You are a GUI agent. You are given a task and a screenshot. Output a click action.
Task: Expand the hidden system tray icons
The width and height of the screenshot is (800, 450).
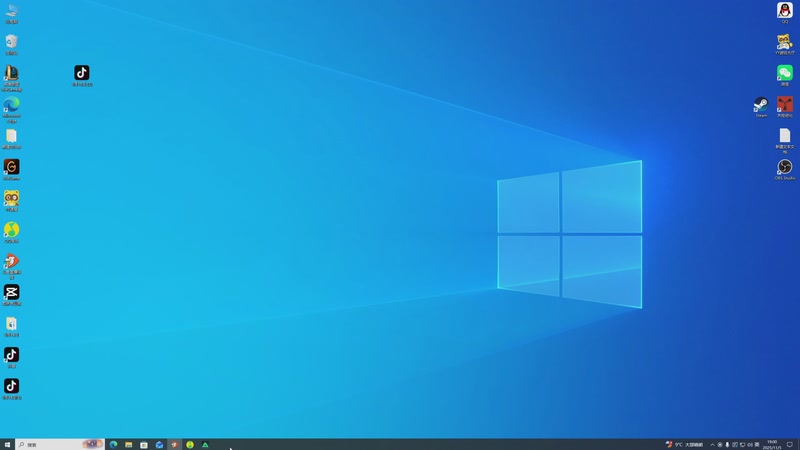[x=712, y=444]
